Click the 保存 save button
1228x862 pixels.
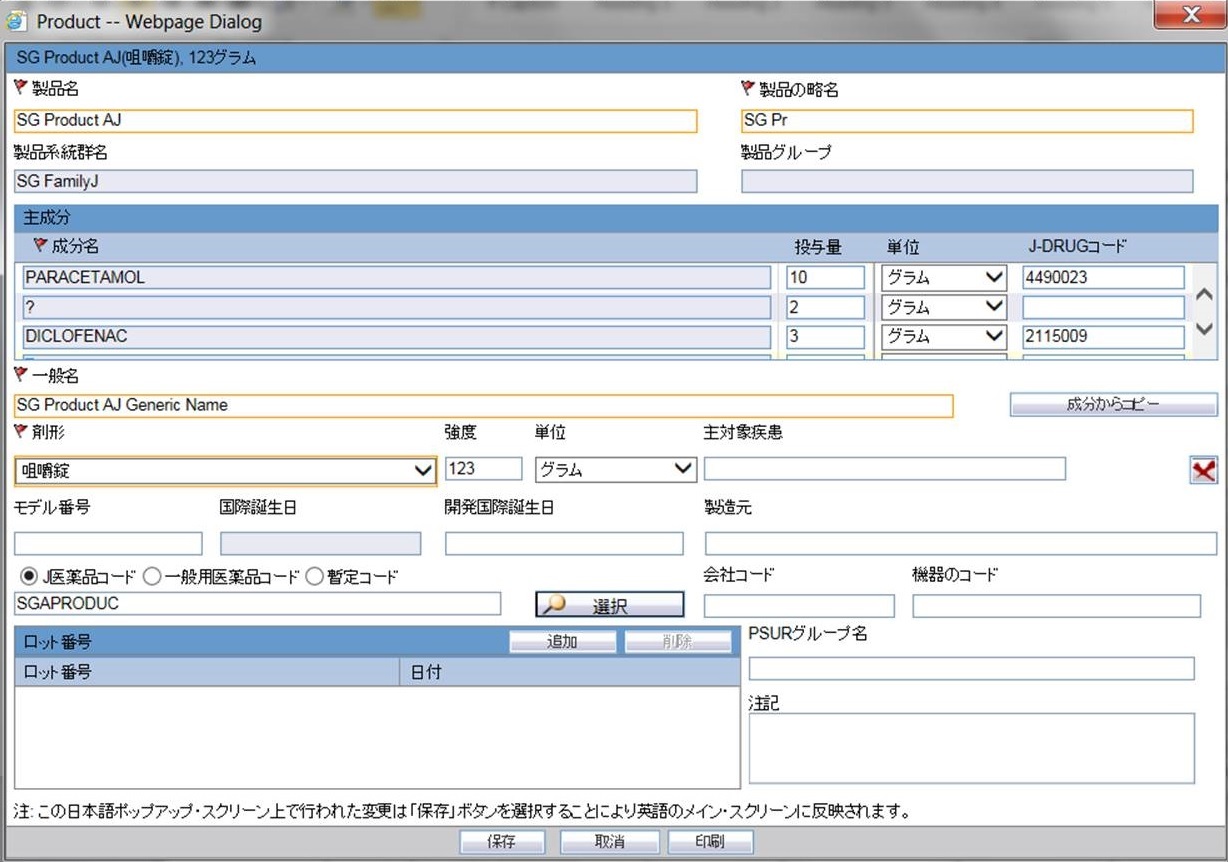coord(501,842)
